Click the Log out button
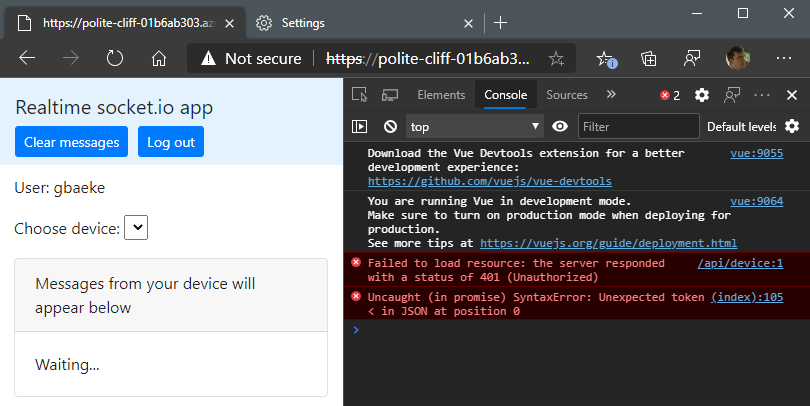This screenshot has height=406, width=810. click(170, 142)
